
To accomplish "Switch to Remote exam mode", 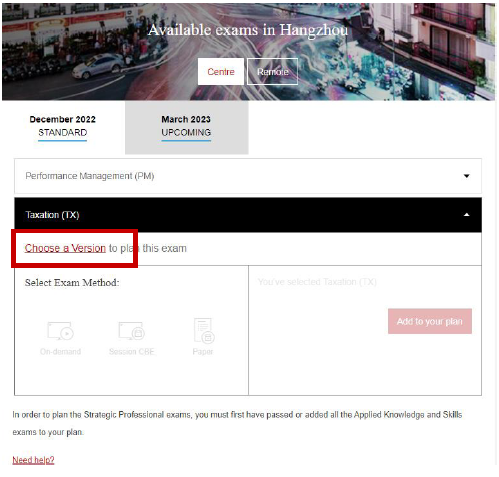I will tap(272, 72).
